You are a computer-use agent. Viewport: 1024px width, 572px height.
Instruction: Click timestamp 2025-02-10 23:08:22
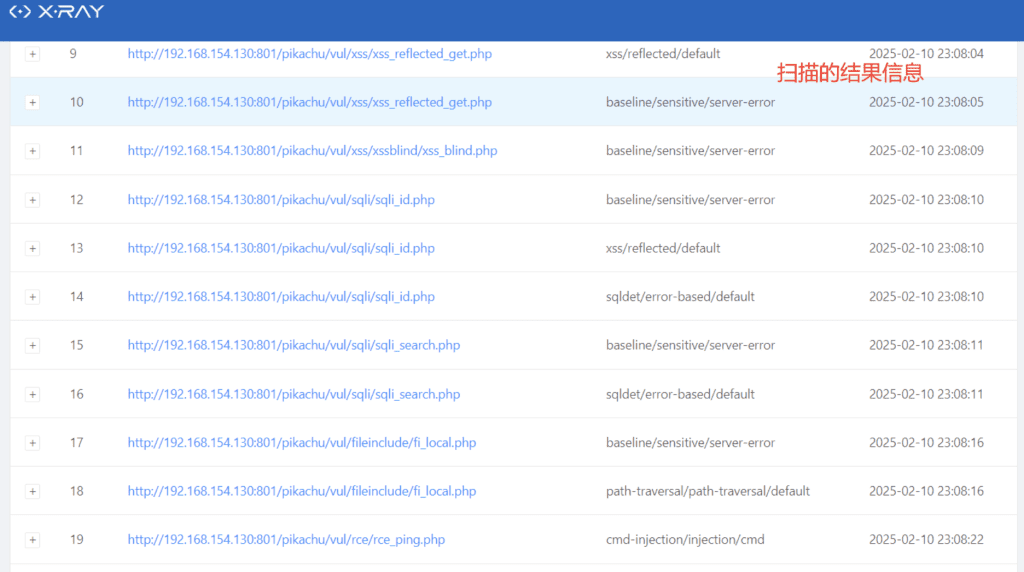[926, 539]
